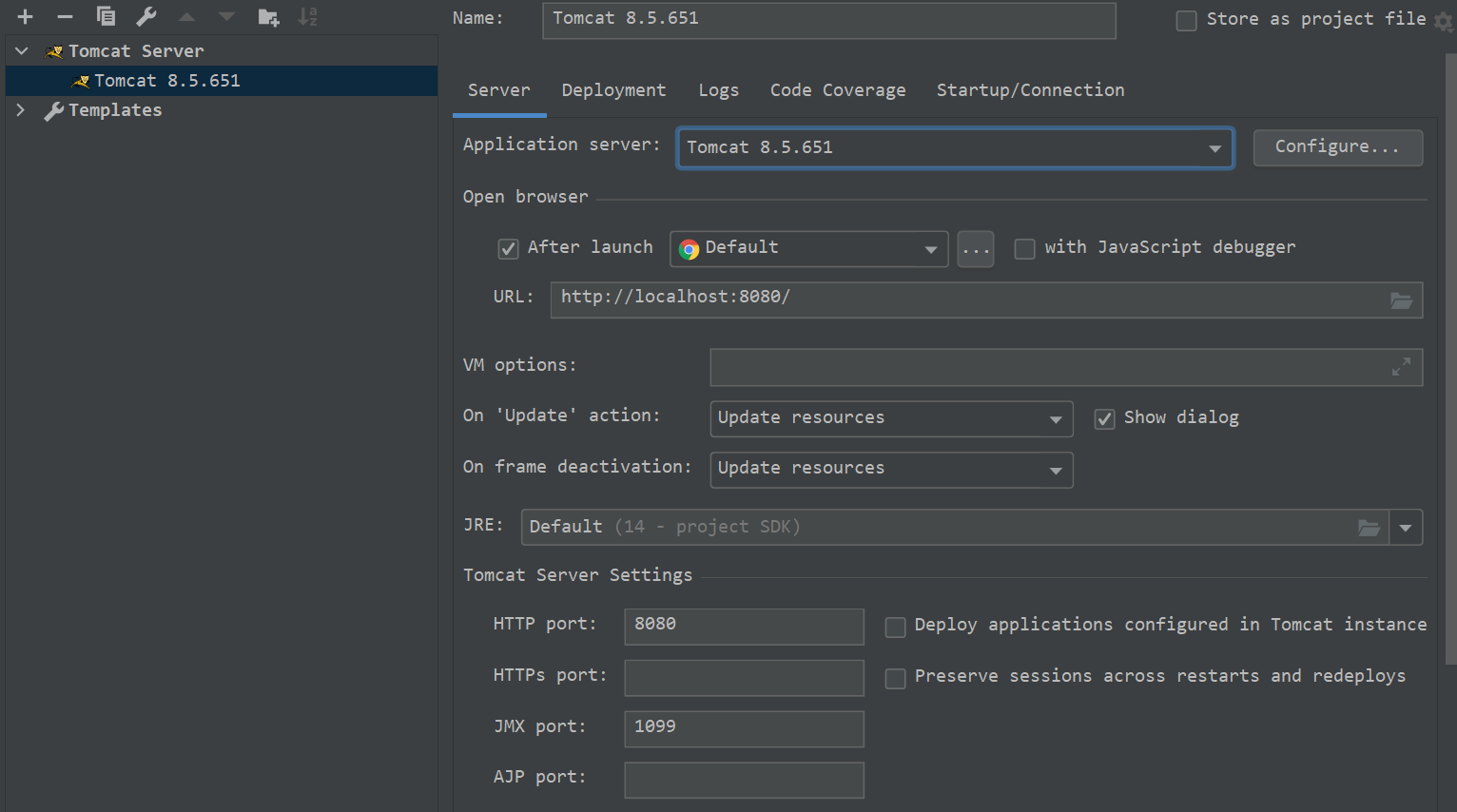Image resolution: width=1457 pixels, height=812 pixels.
Task: Click the Templates wrench icon
Action: coord(54,110)
